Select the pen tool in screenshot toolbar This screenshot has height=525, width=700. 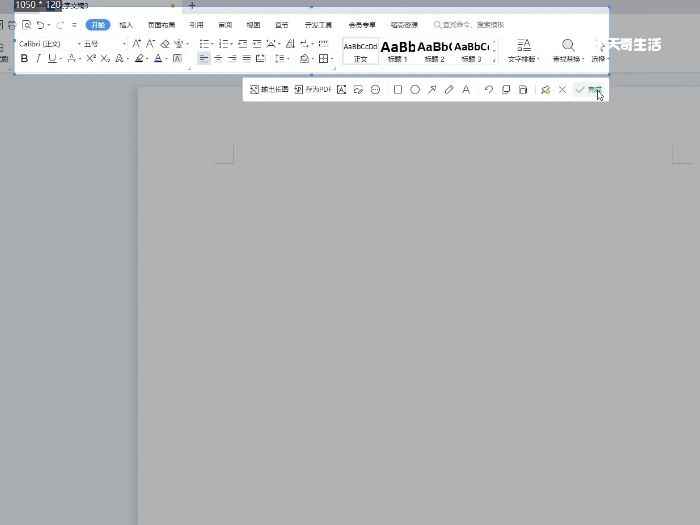tap(449, 90)
